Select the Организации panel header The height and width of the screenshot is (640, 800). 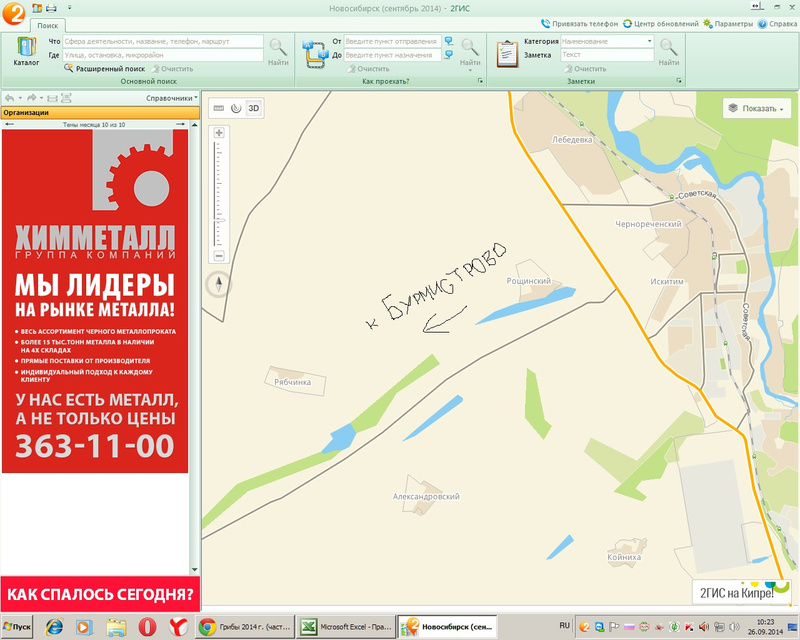(100, 113)
